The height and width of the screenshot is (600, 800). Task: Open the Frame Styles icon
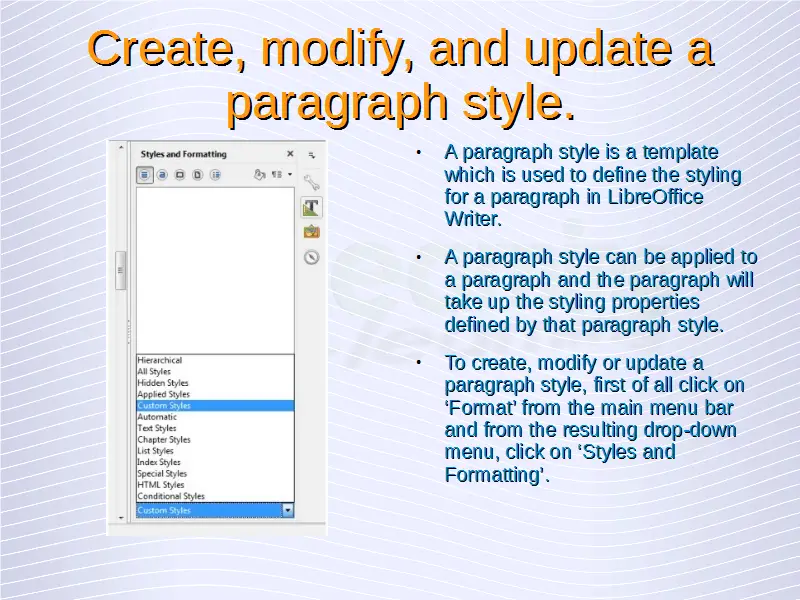click(x=180, y=174)
